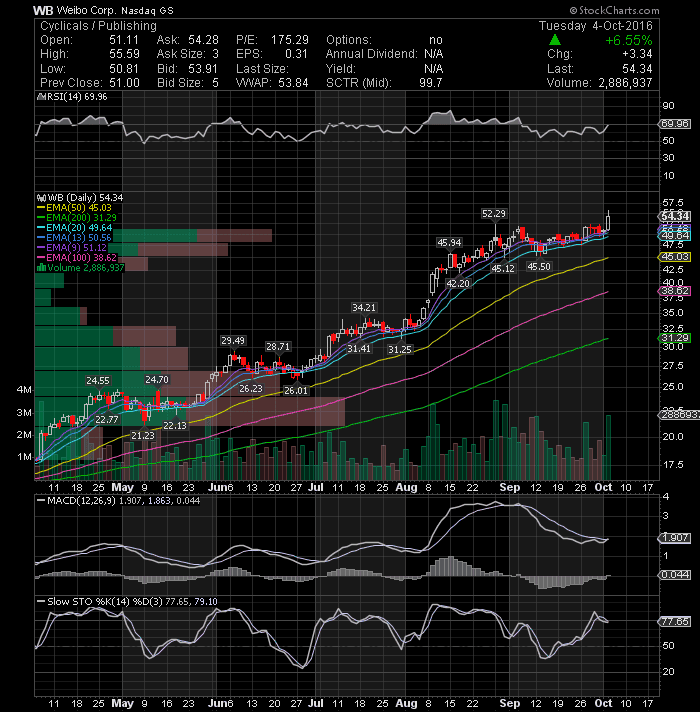Click the WB ticker symbol in header

tap(43, 10)
